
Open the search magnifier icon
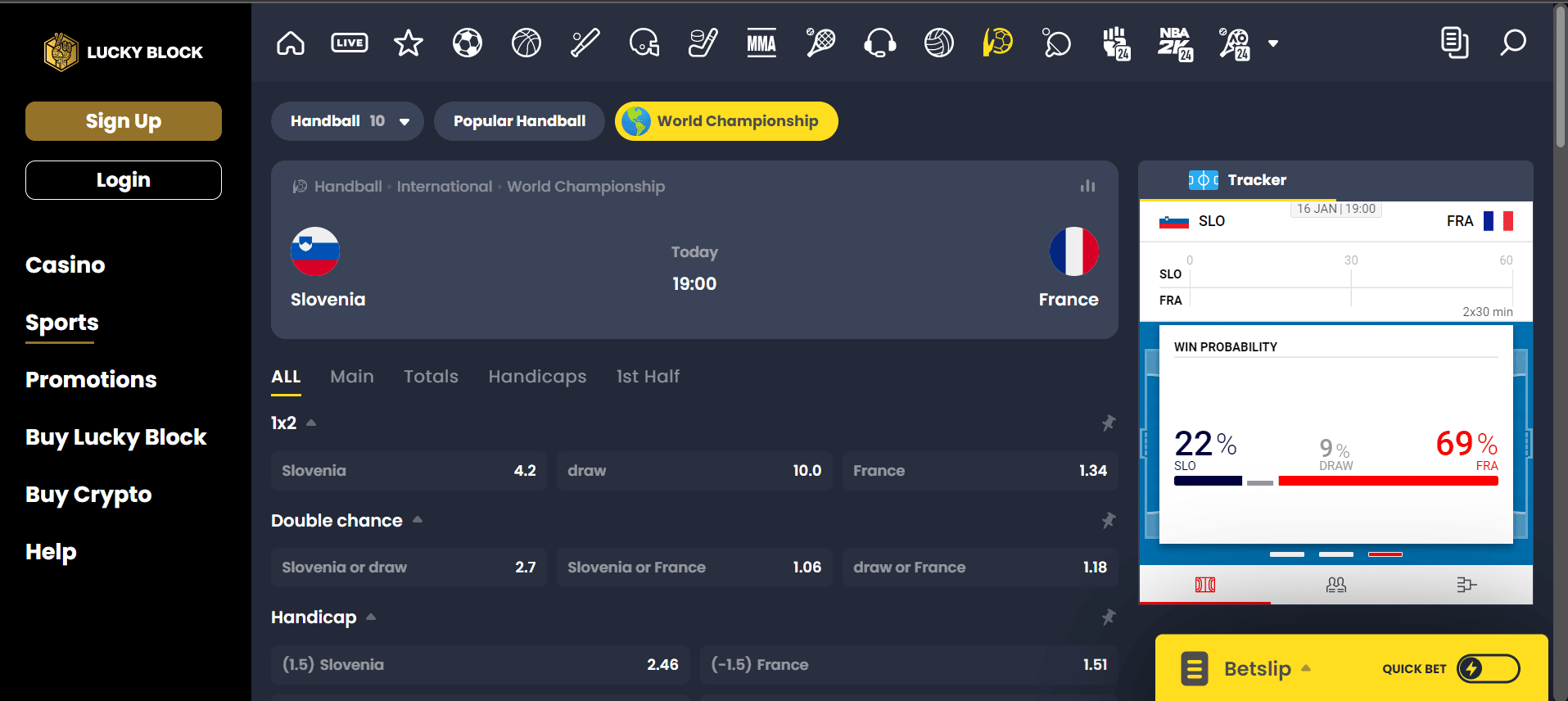pos(1512,43)
